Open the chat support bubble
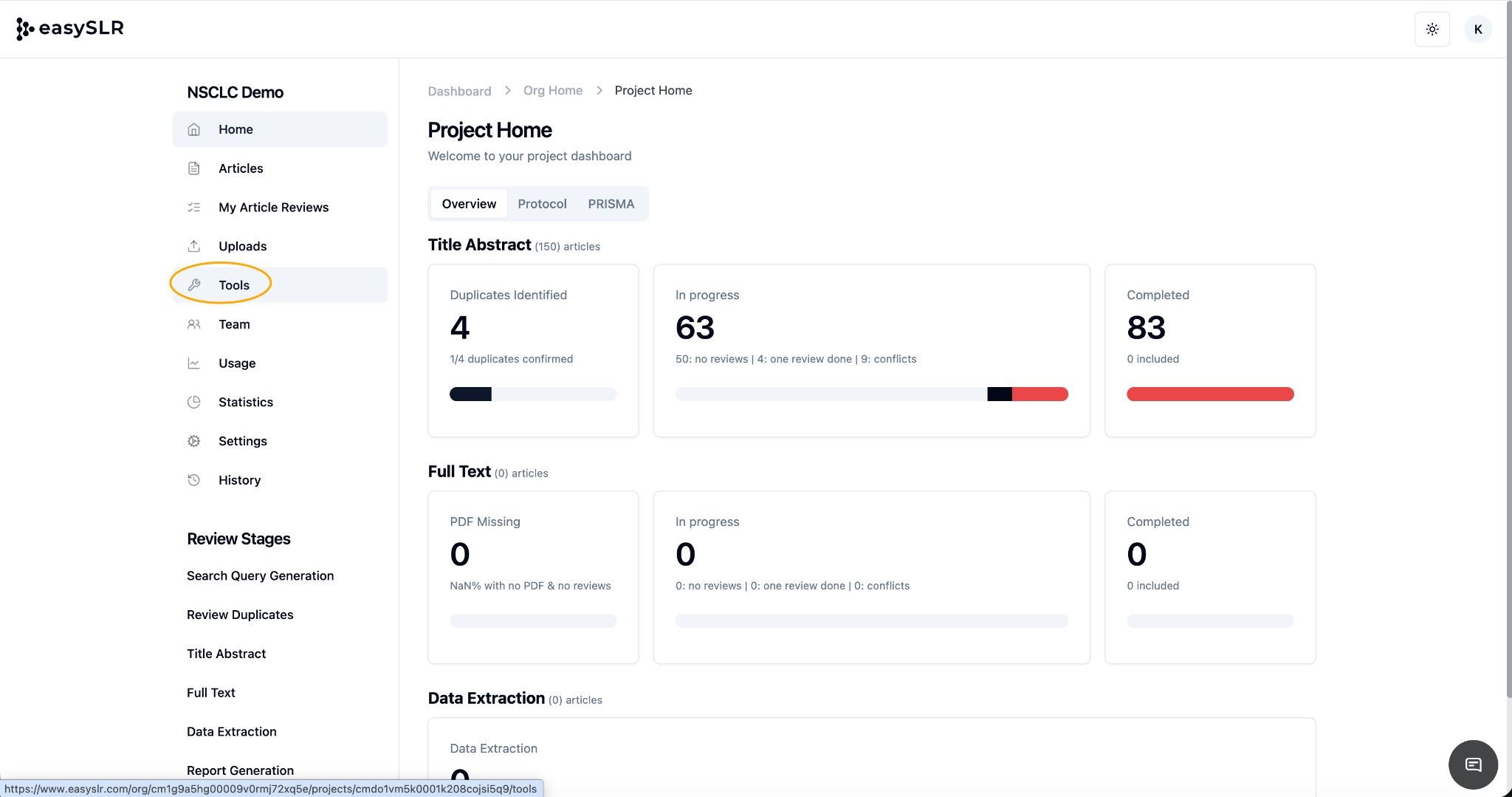 [x=1473, y=764]
